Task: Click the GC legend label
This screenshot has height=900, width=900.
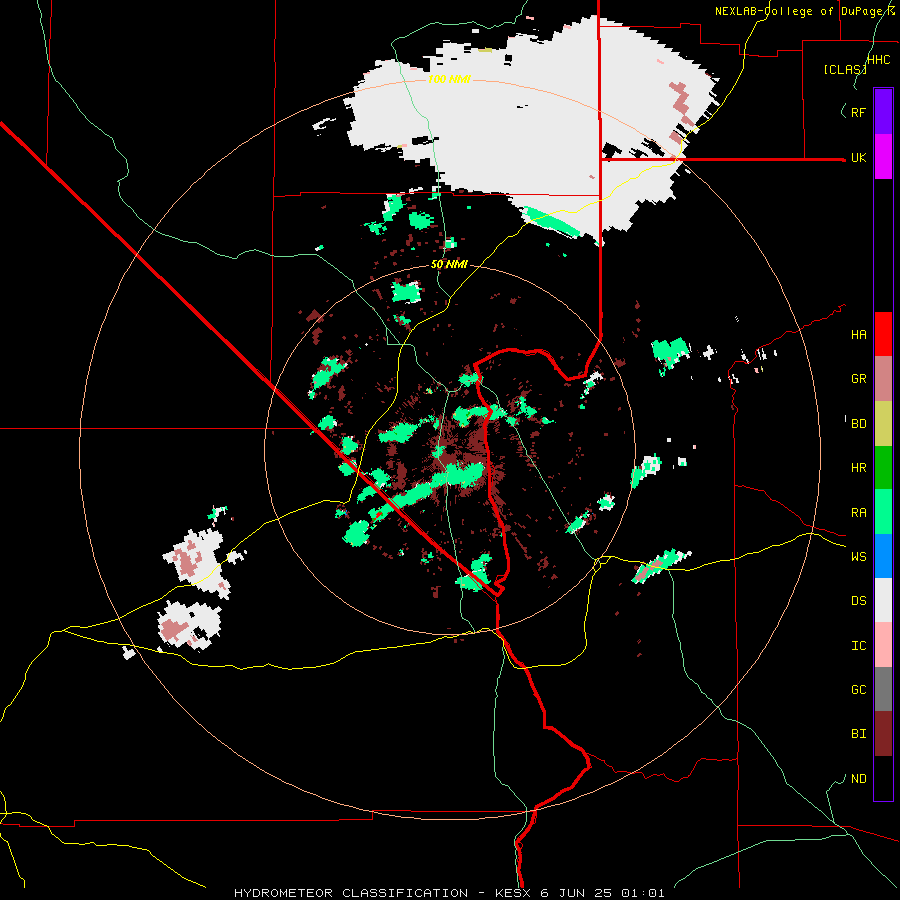Action: [858, 690]
